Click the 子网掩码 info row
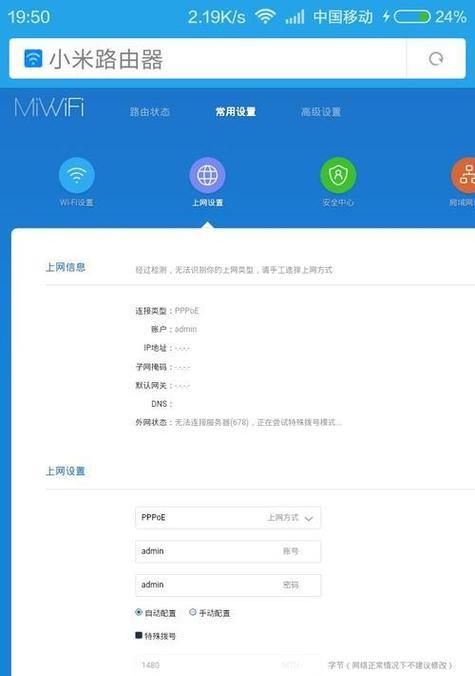475x676 pixels. click(x=162, y=367)
